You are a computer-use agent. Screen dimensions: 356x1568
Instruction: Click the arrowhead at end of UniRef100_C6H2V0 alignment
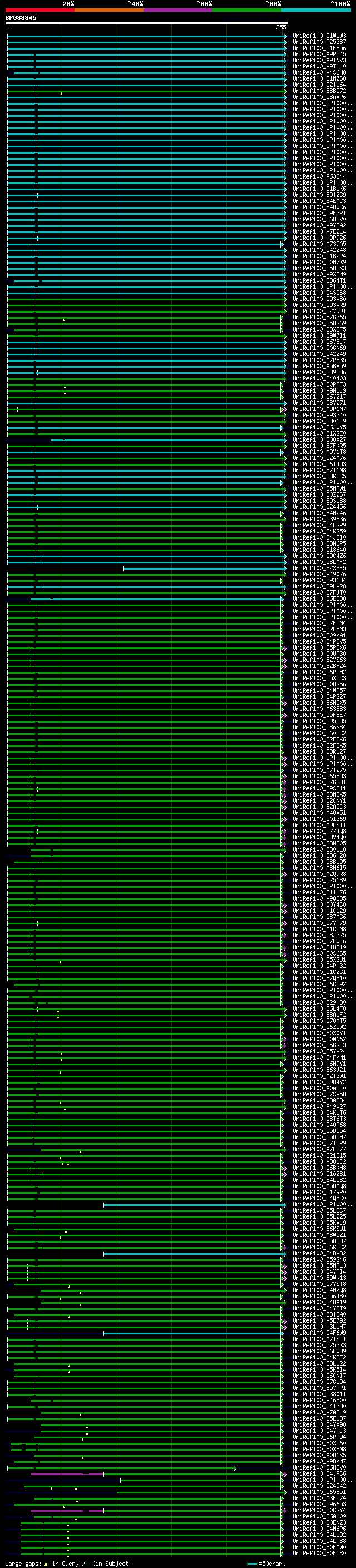click(x=235, y=1467)
